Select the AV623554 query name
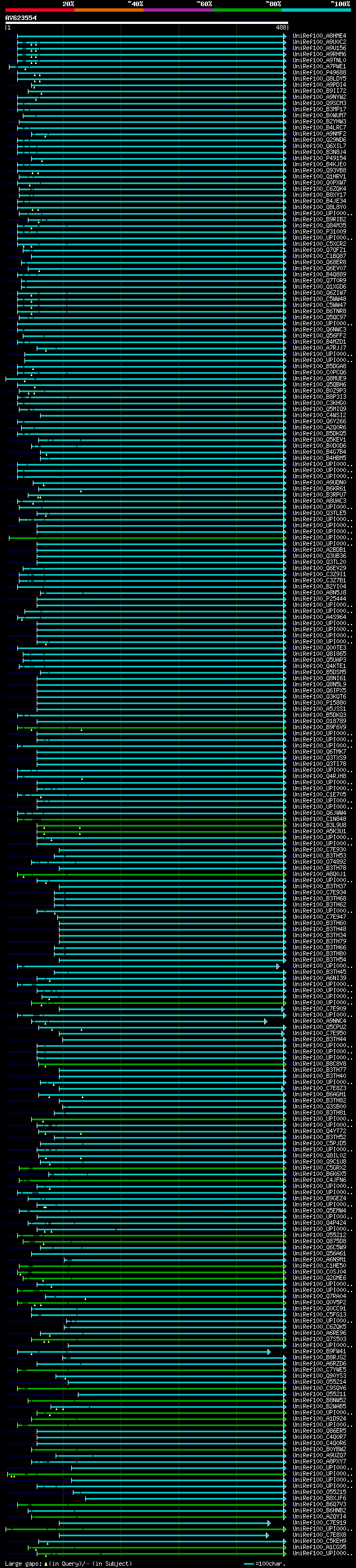The height and width of the screenshot is (1568, 356). point(21,18)
